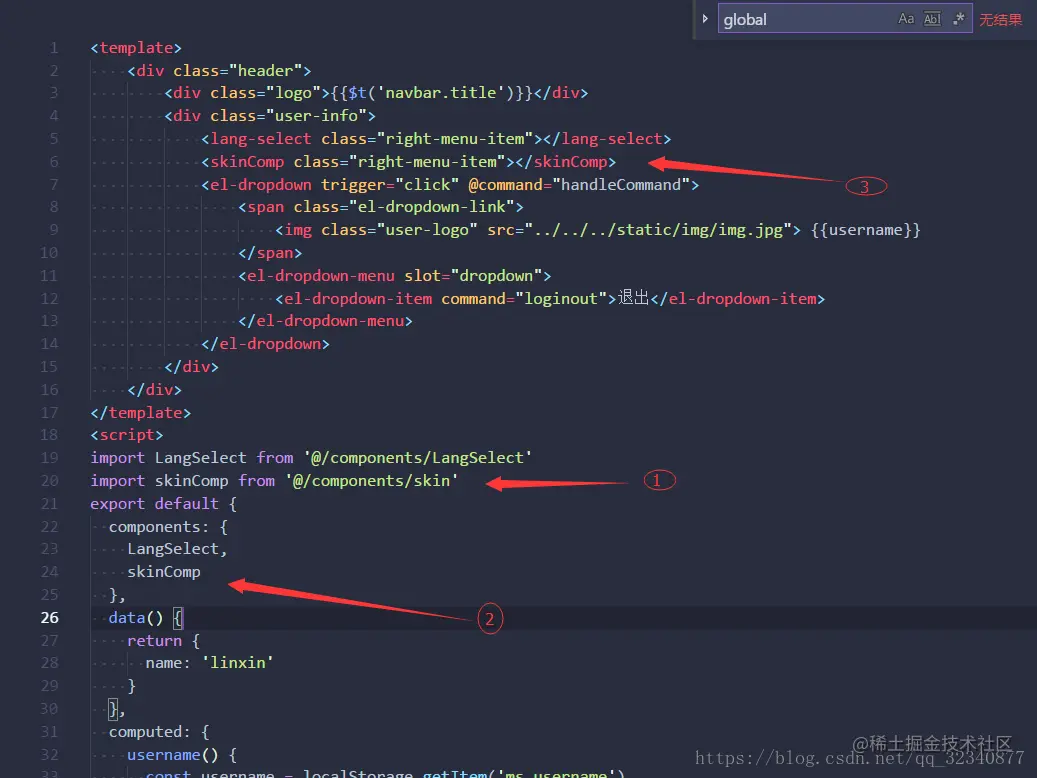Click the closing </span> tag
This screenshot has width=1037, height=778.
click(270, 253)
